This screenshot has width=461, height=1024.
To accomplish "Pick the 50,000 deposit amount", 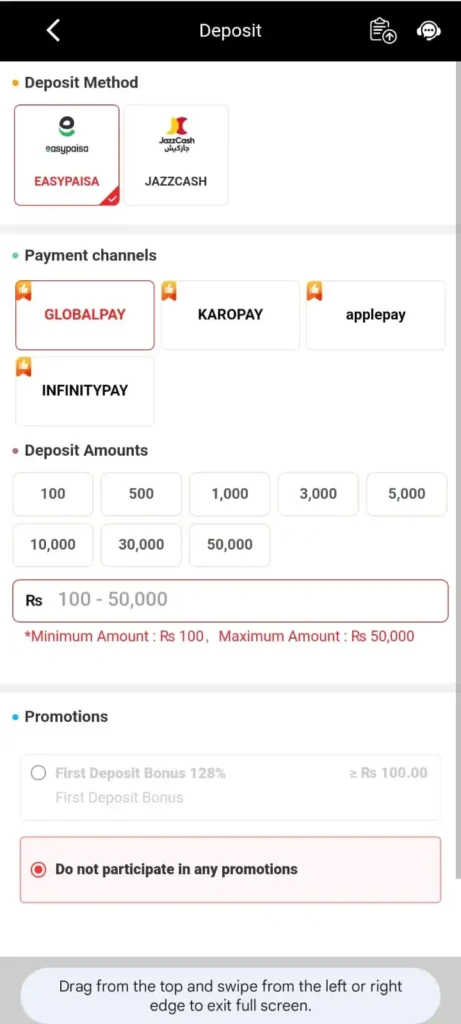I will (230, 545).
